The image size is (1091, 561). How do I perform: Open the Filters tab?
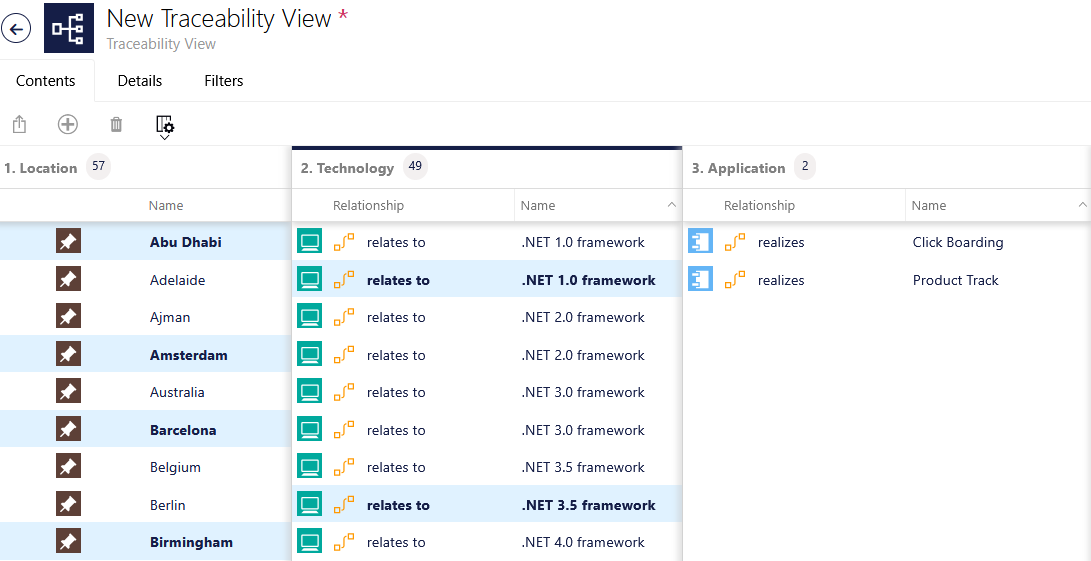[x=224, y=81]
